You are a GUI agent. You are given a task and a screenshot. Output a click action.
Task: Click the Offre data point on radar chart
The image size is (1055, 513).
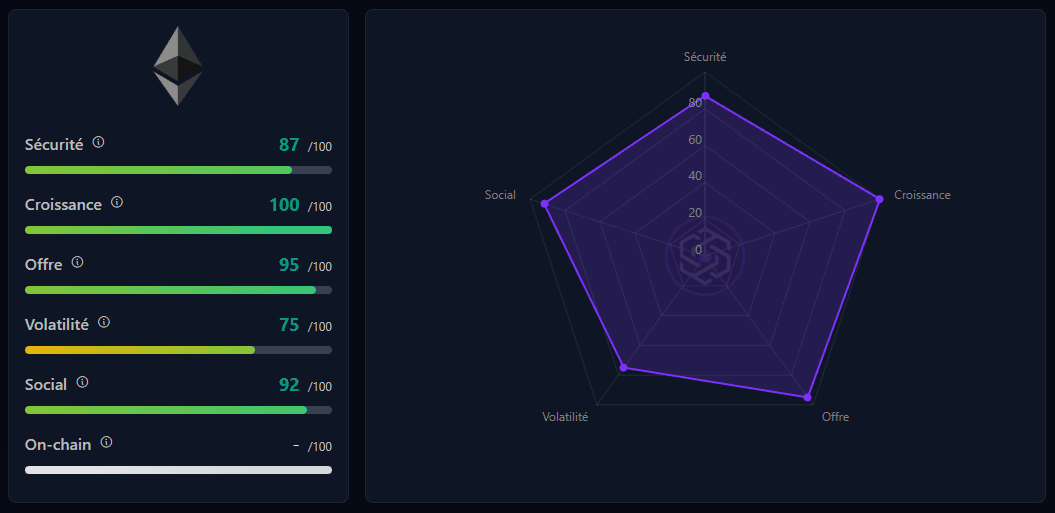pos(807,397)
